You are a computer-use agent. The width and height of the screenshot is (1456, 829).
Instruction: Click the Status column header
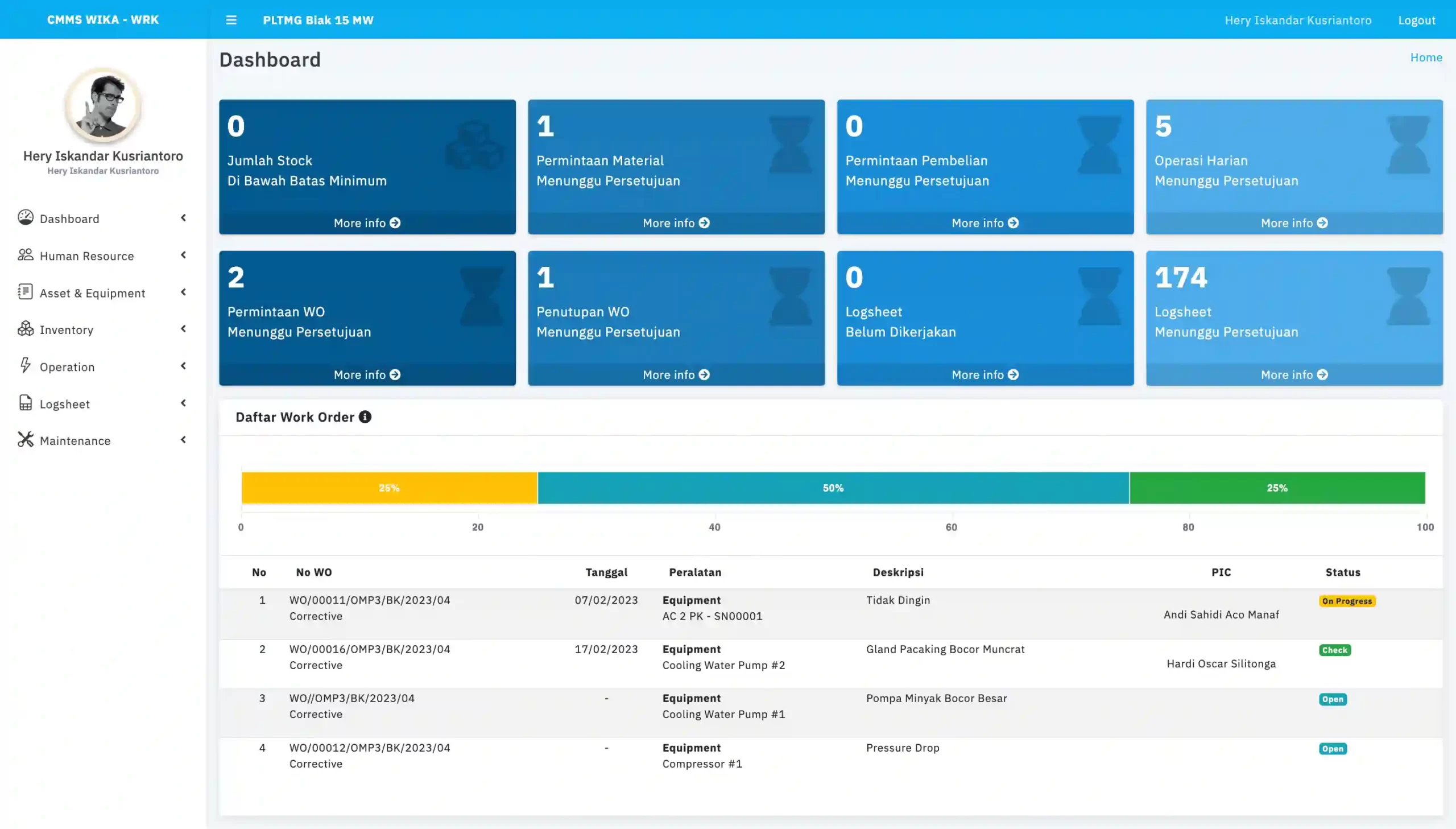tap(1343, 572)
